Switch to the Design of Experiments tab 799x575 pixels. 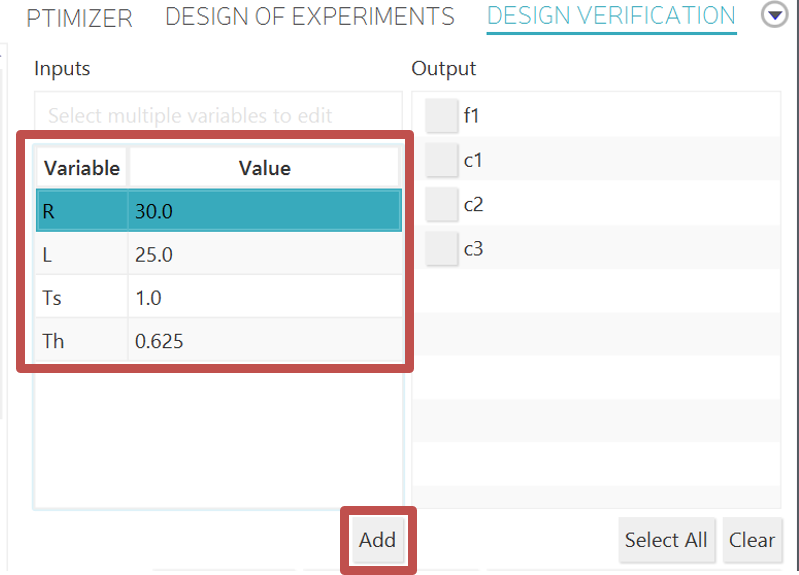pyautogui.click(x=309, y=17)
